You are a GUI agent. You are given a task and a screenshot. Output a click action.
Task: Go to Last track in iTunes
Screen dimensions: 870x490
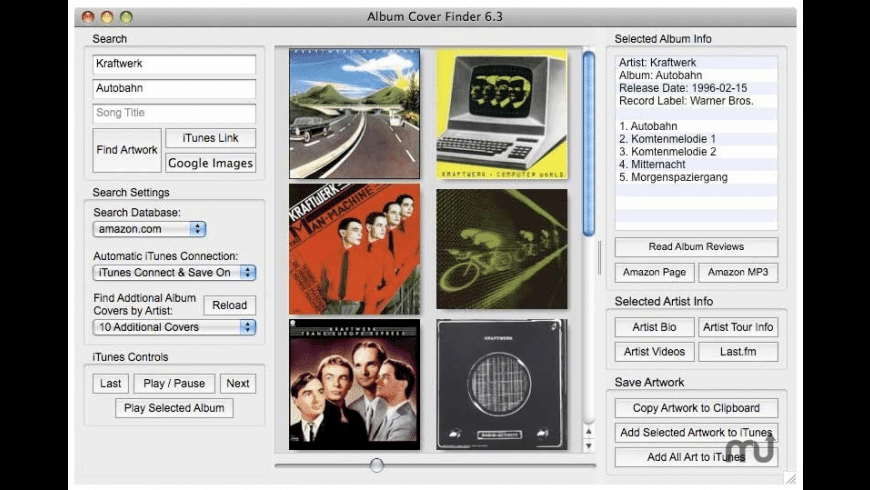pyautogui.click(x=111, y=383)
